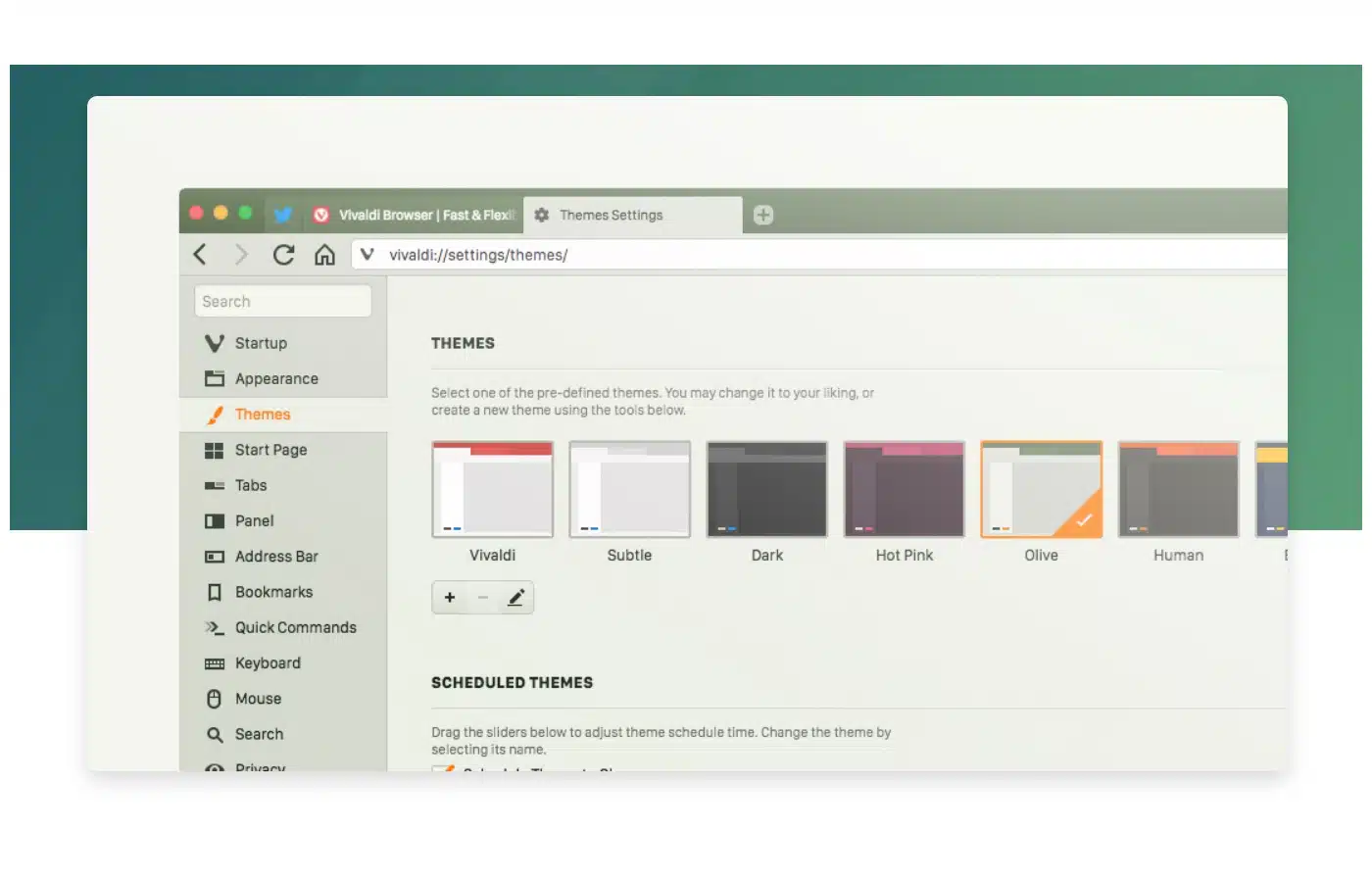The height and width of the screenshot is (882, 1372).
Task: Click the Panel icon in sidebar
Action: [x=215, y=520]
